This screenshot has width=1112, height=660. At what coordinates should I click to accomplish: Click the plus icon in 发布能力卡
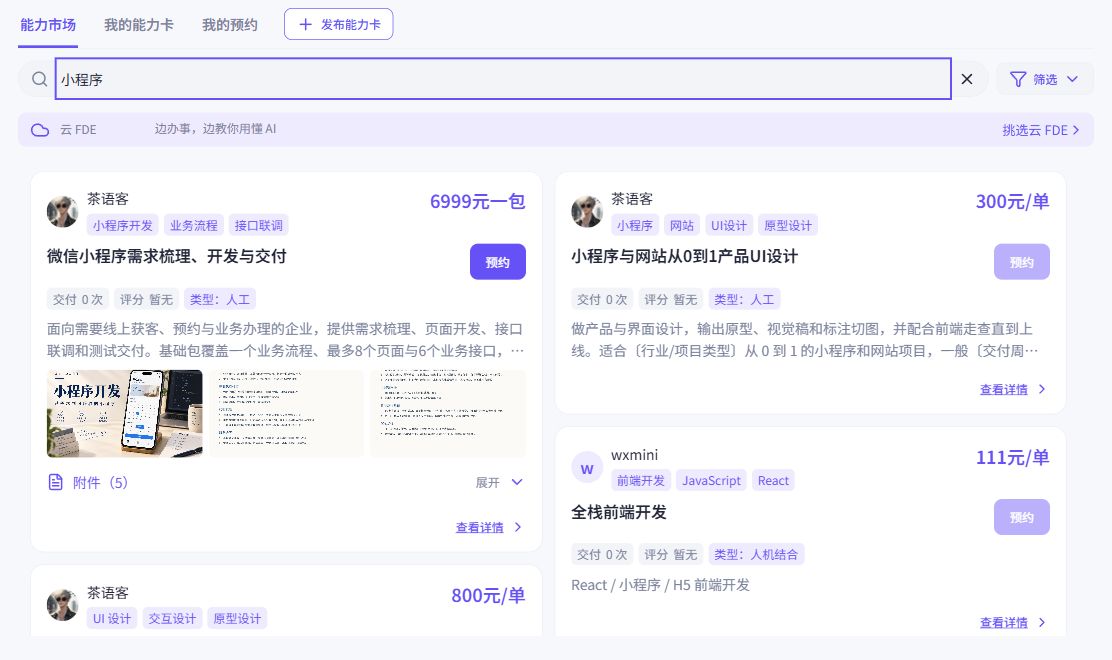[x=305, y=25]
